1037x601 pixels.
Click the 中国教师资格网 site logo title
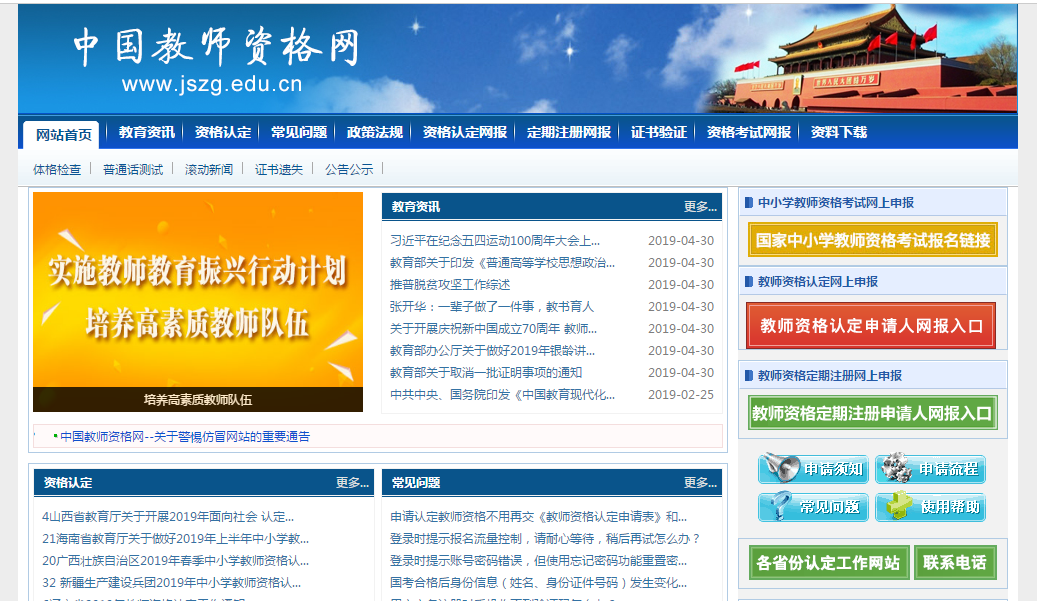click(216, 47)
